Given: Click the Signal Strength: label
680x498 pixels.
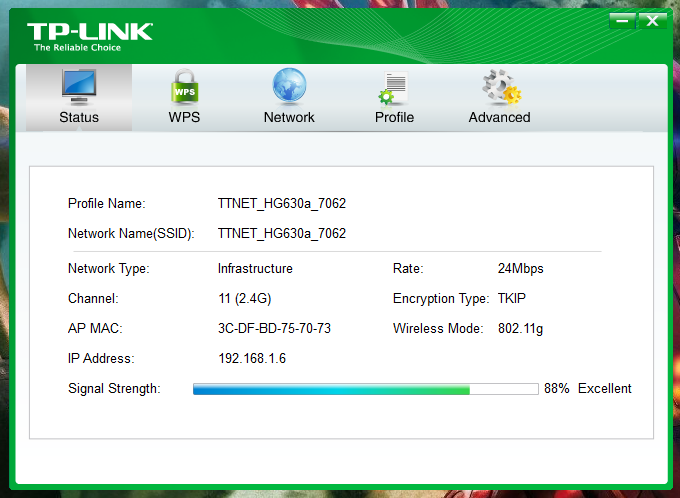Looking at the screenshot, I should pos(114,388).
